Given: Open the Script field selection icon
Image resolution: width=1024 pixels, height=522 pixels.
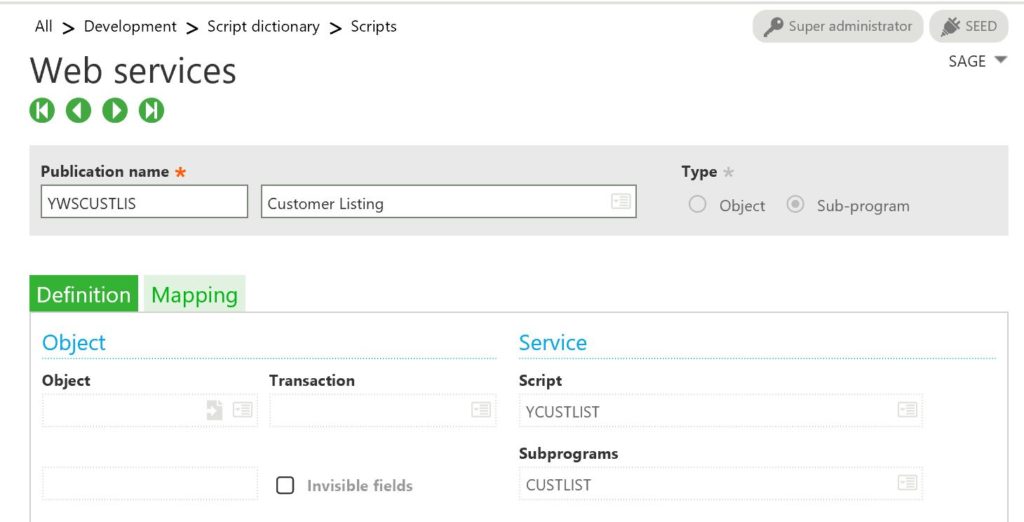Looking at the screenshot, I should click(x=907, y=410).
